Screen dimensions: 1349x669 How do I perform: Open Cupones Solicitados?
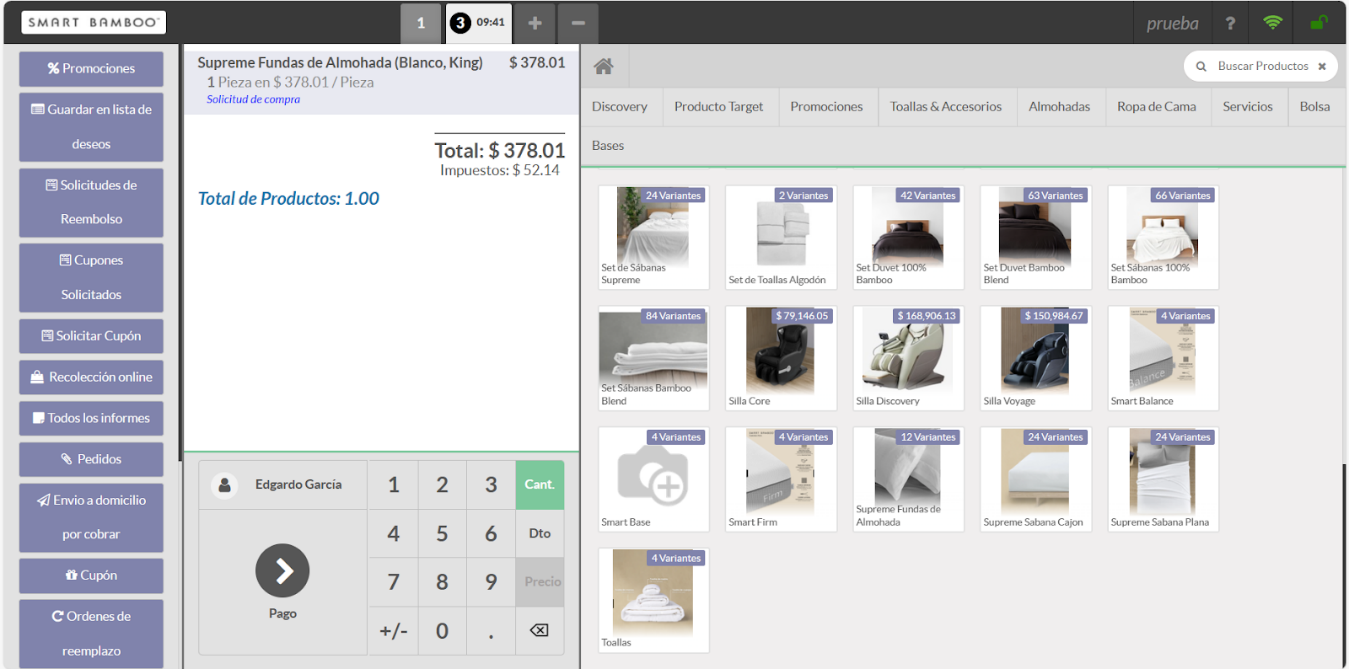(x=91, y=277)
